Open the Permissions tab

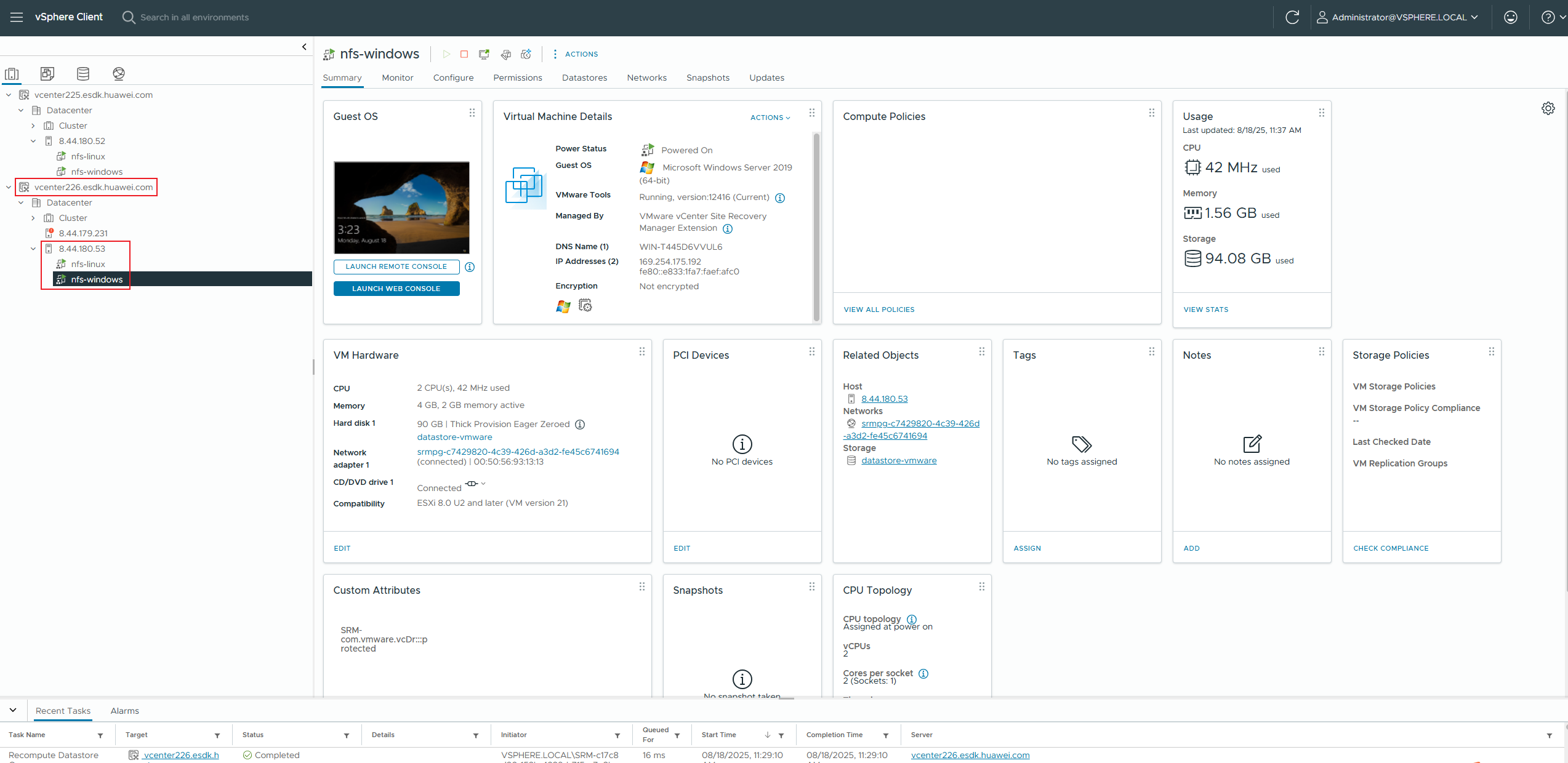click(x=518, y=78)
